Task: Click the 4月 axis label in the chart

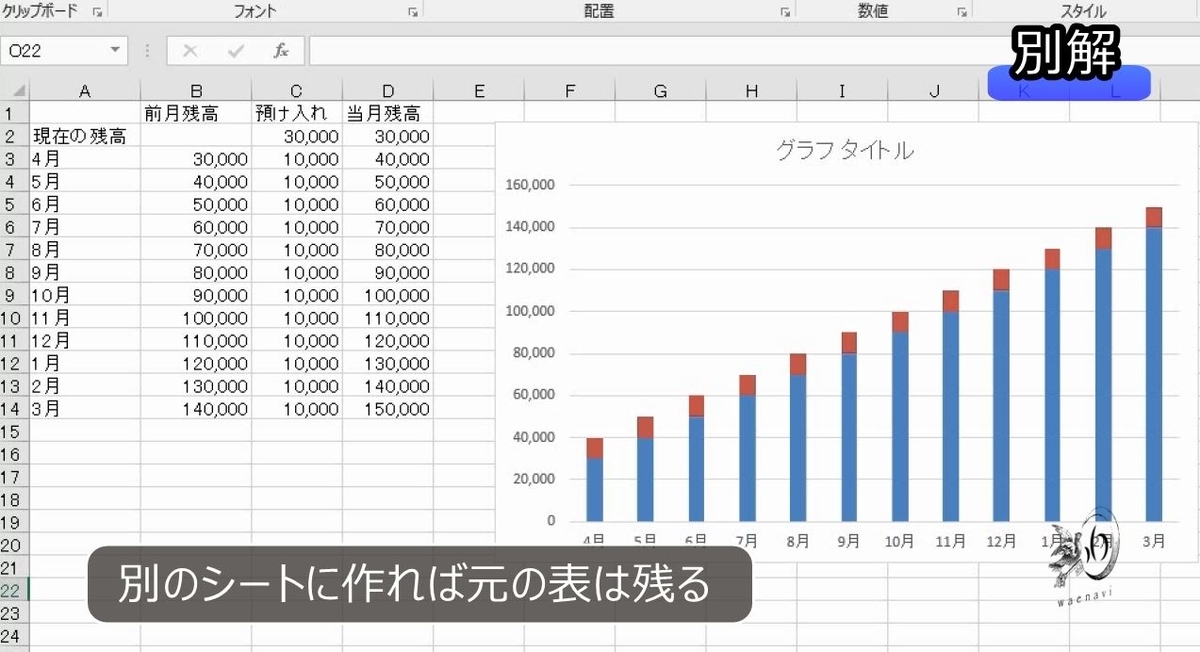Action: coord(595,537)
